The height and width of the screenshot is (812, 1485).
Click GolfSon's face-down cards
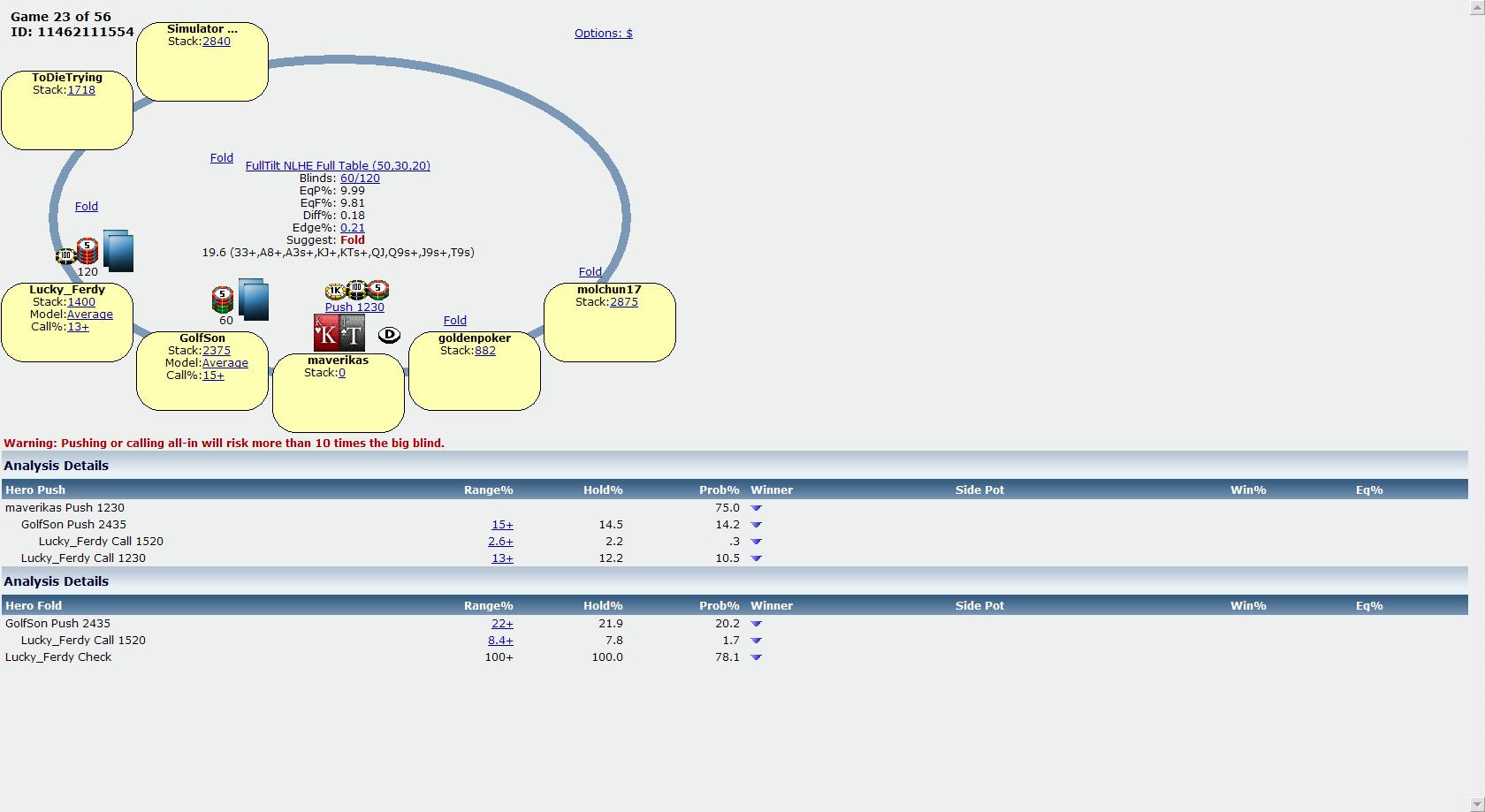pos(254,300)
